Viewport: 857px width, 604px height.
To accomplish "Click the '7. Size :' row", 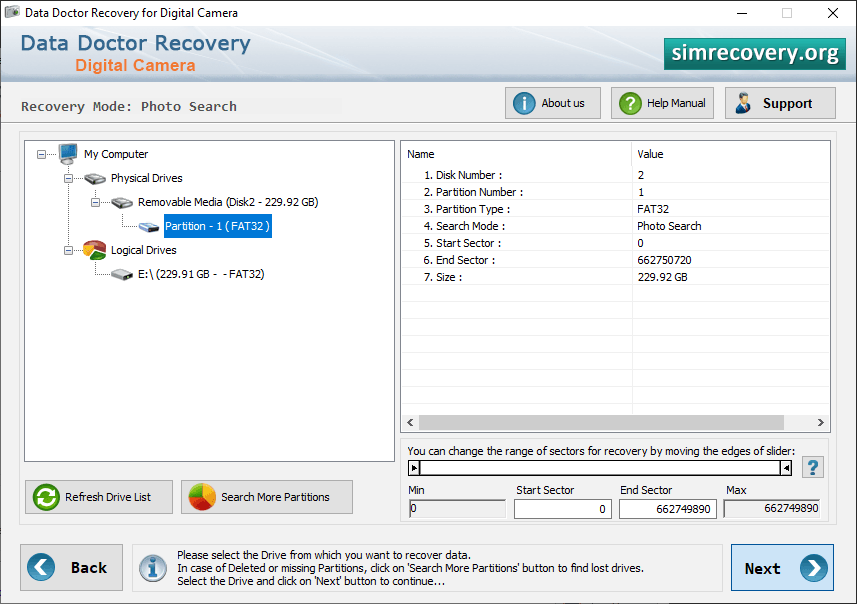I will [x=615, y=277].
